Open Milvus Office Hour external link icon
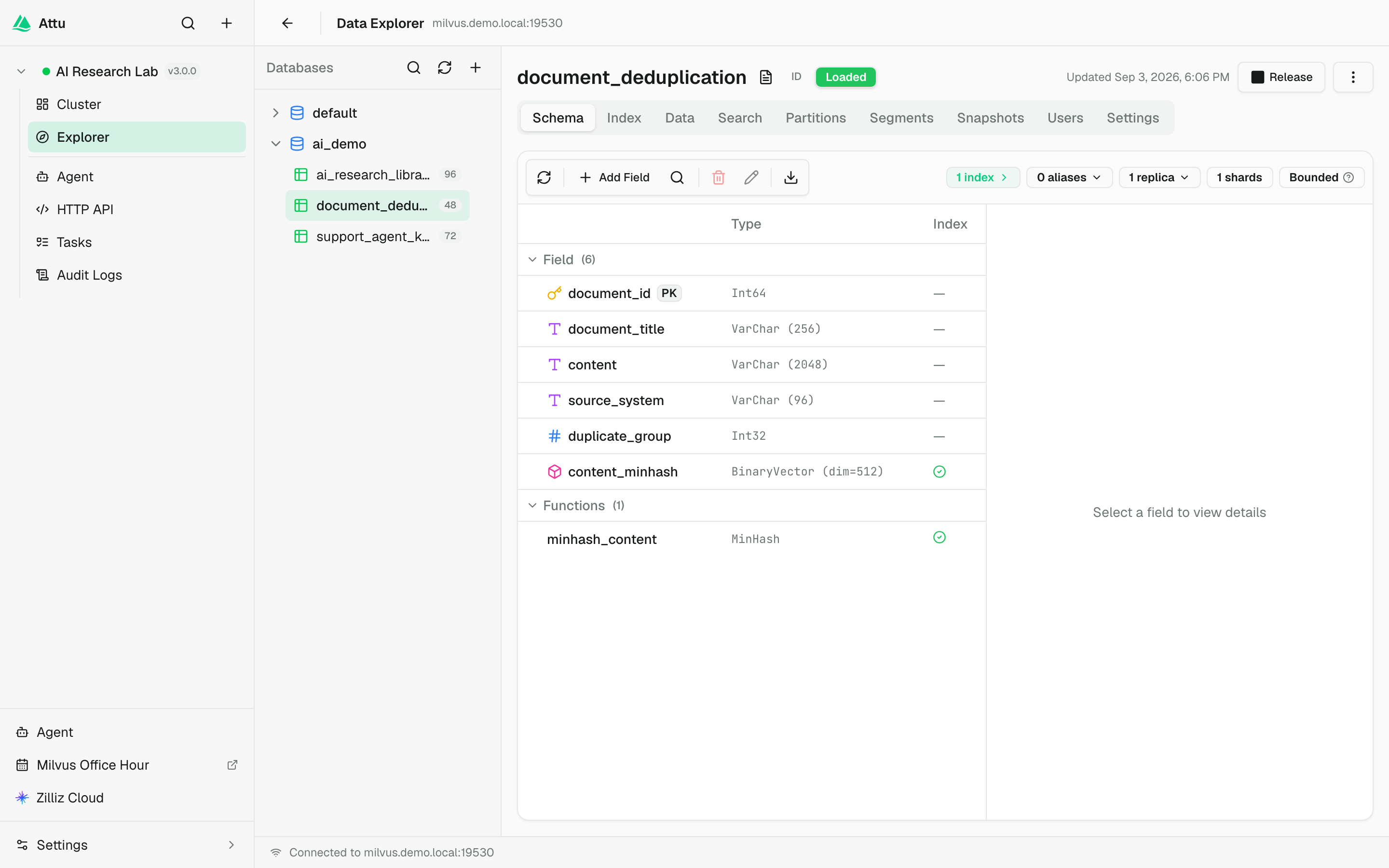 click(232, 765)
